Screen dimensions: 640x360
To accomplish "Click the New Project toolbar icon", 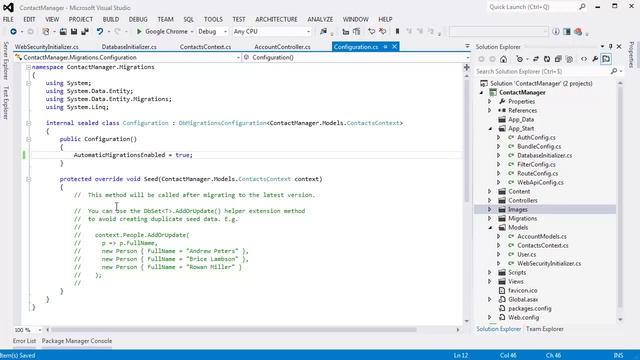I will coord(46,31).
